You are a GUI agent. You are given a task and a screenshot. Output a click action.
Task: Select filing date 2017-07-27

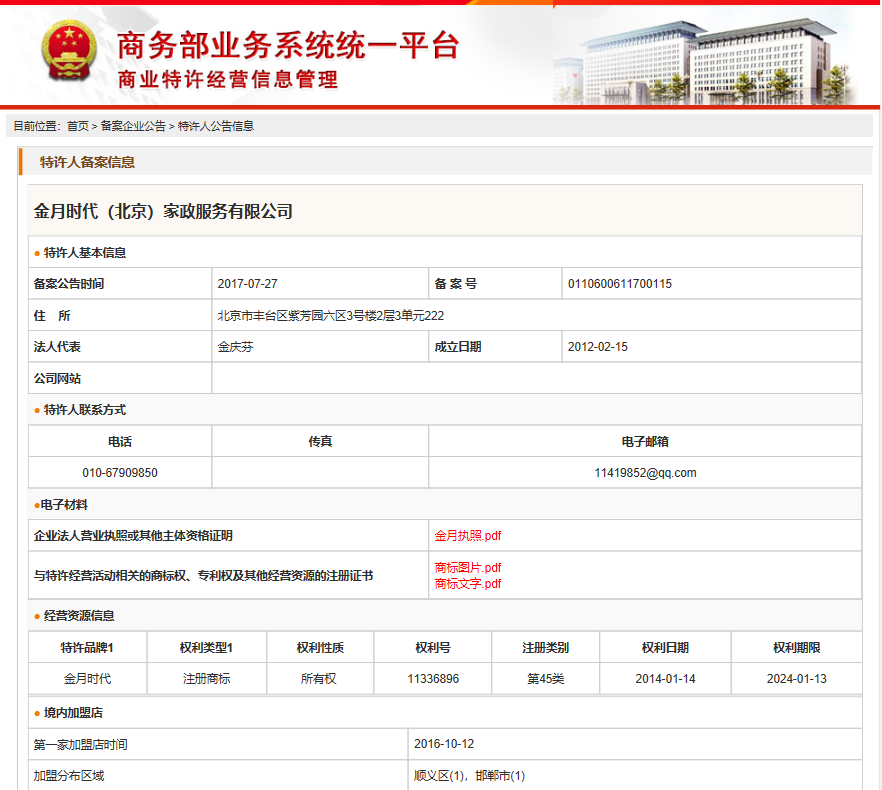tap(248, 284)
